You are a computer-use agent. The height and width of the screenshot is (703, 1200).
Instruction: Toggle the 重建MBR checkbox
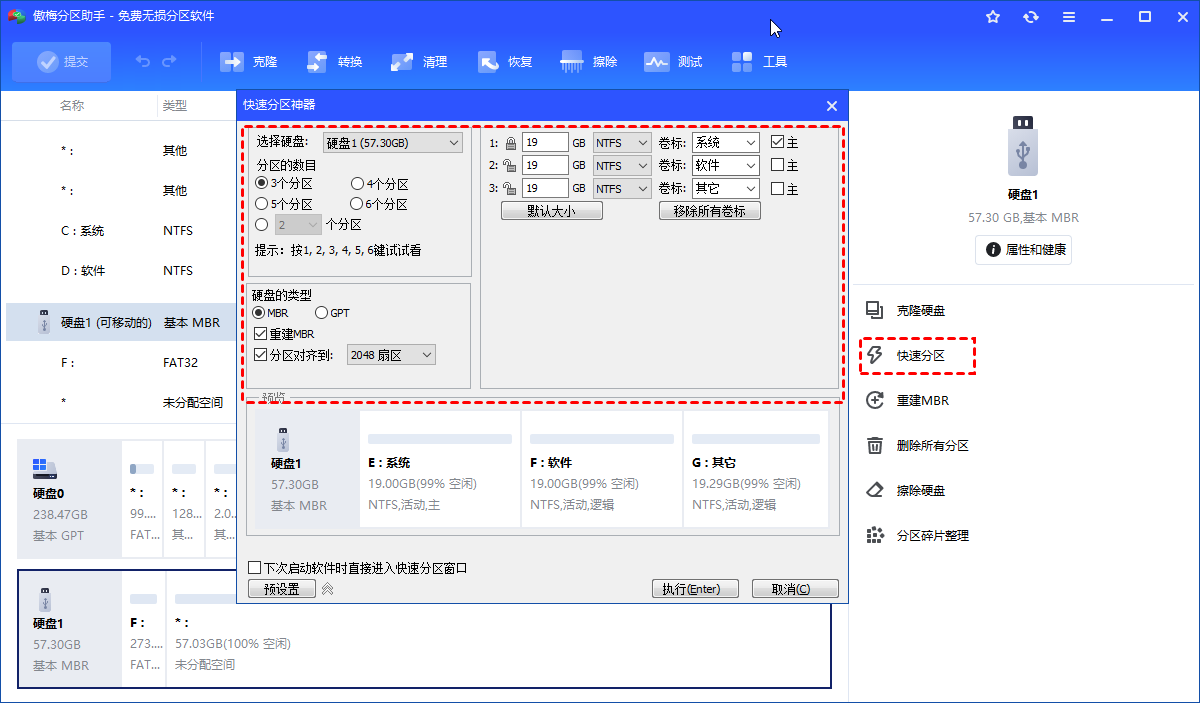click(x=261, y=334)
